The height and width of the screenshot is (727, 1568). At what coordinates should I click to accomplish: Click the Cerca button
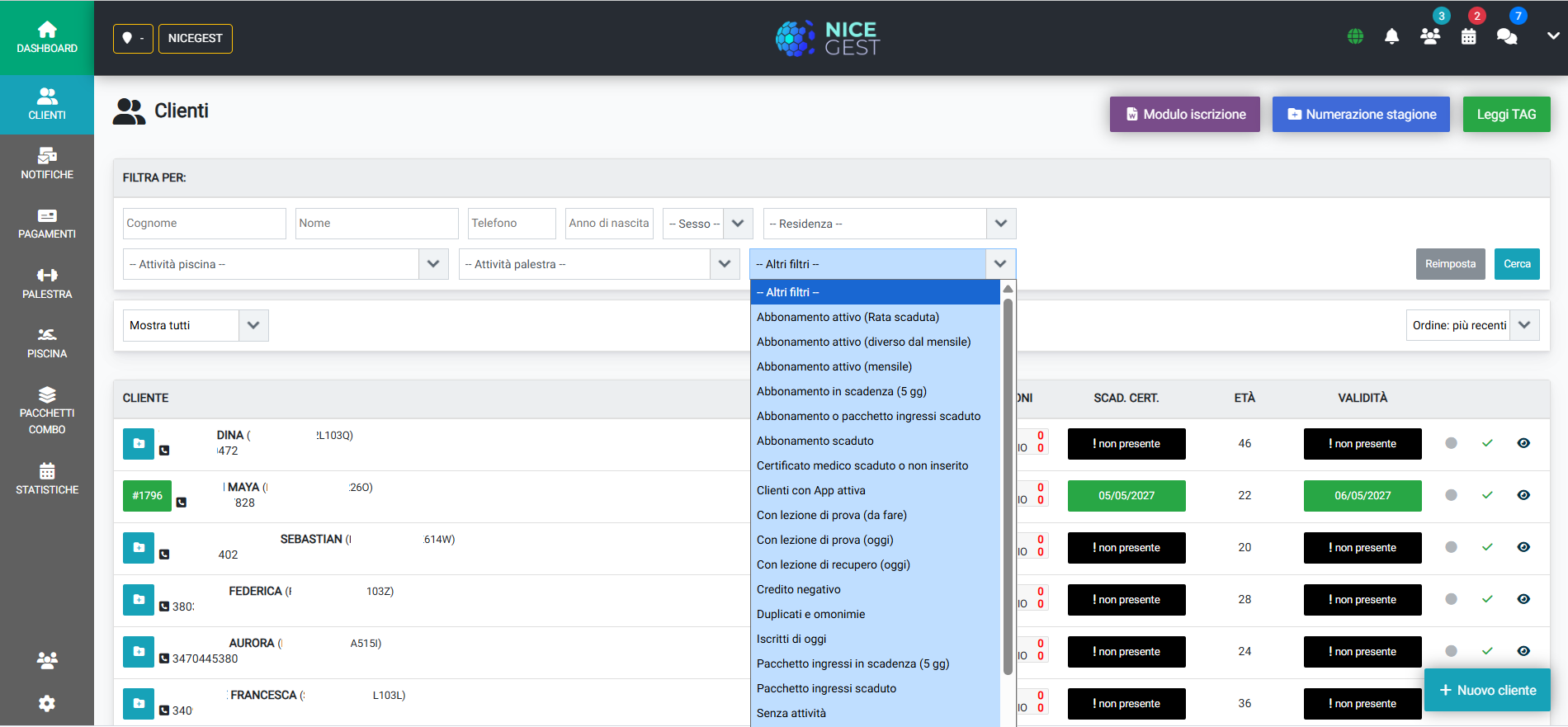click(x=1517, y=264)
